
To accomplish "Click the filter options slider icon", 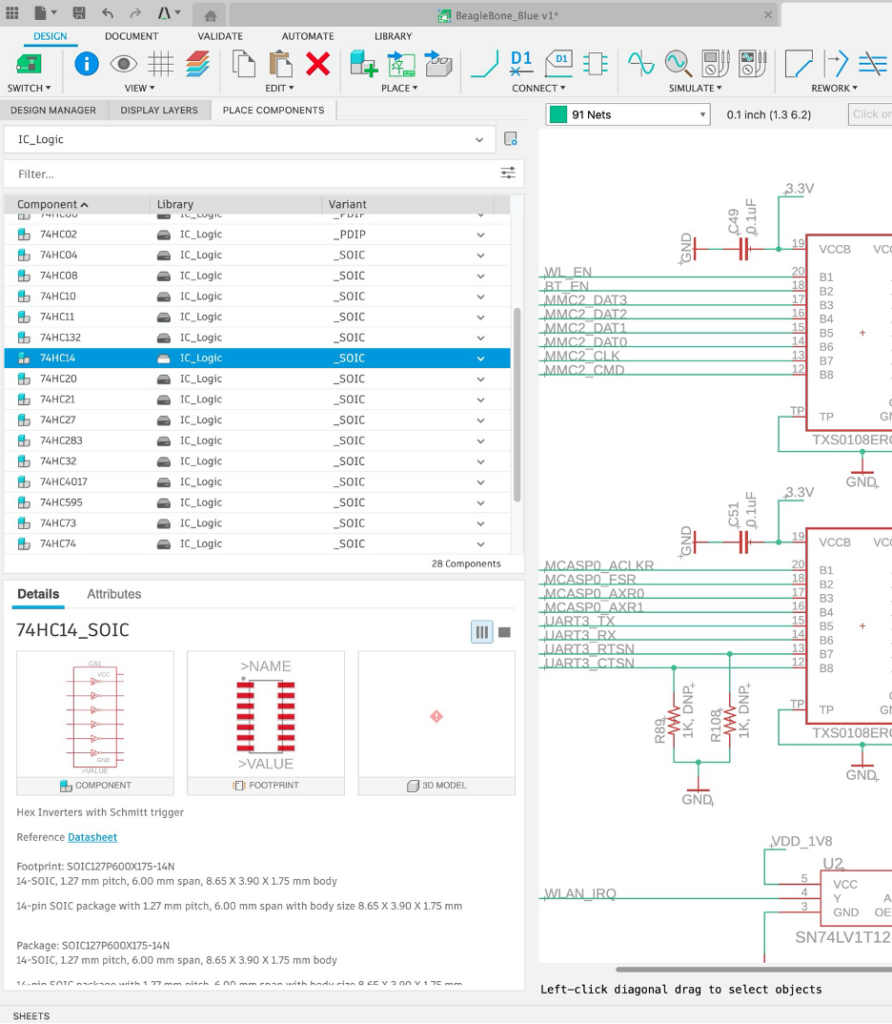I will click(509, 173).
